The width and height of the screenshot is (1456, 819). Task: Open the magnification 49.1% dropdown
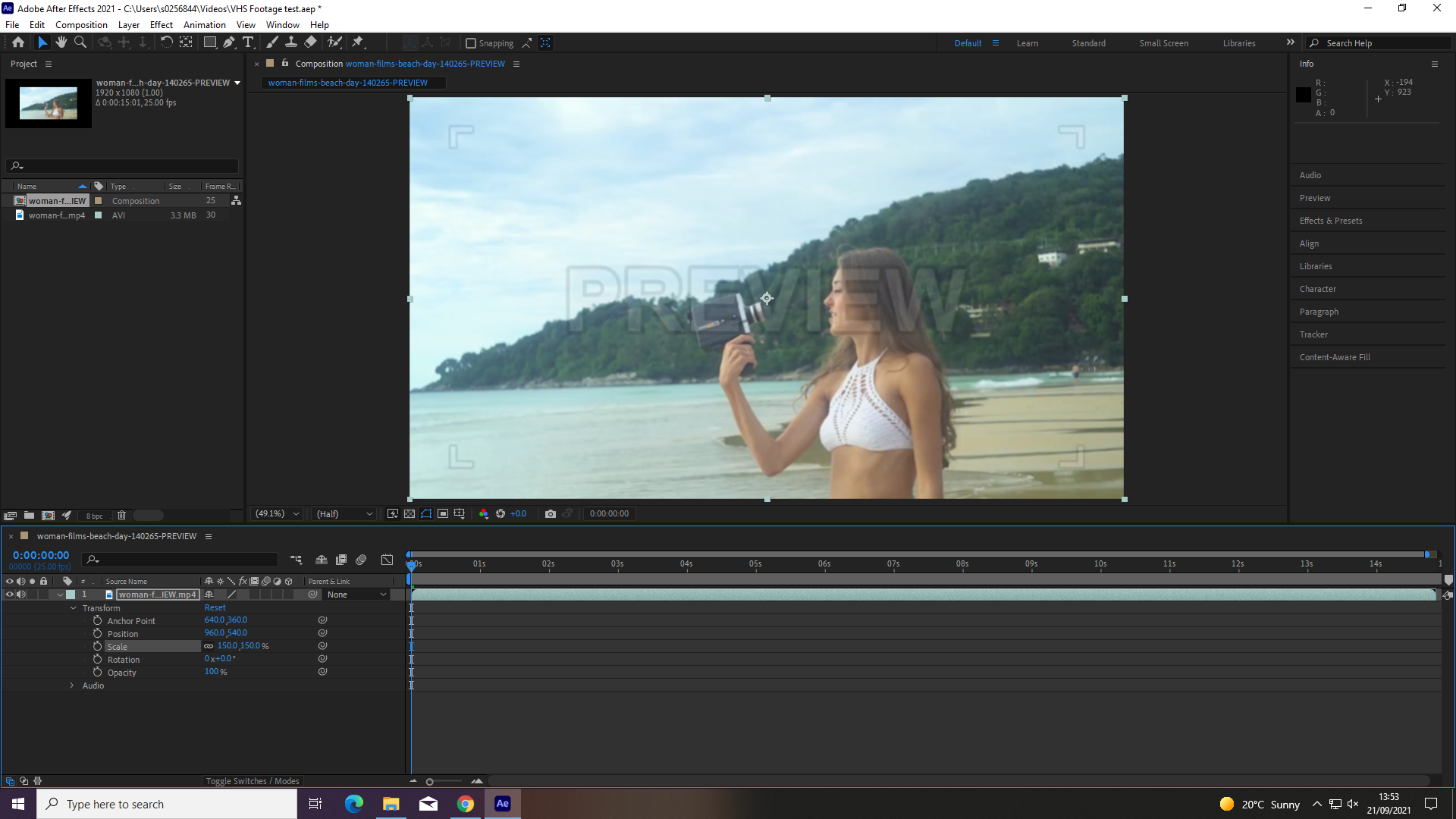(278, 513)
